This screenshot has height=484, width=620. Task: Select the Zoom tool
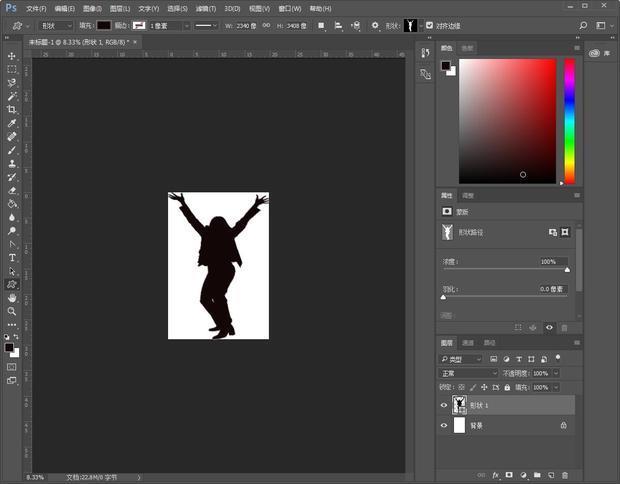tap(12, 311)
